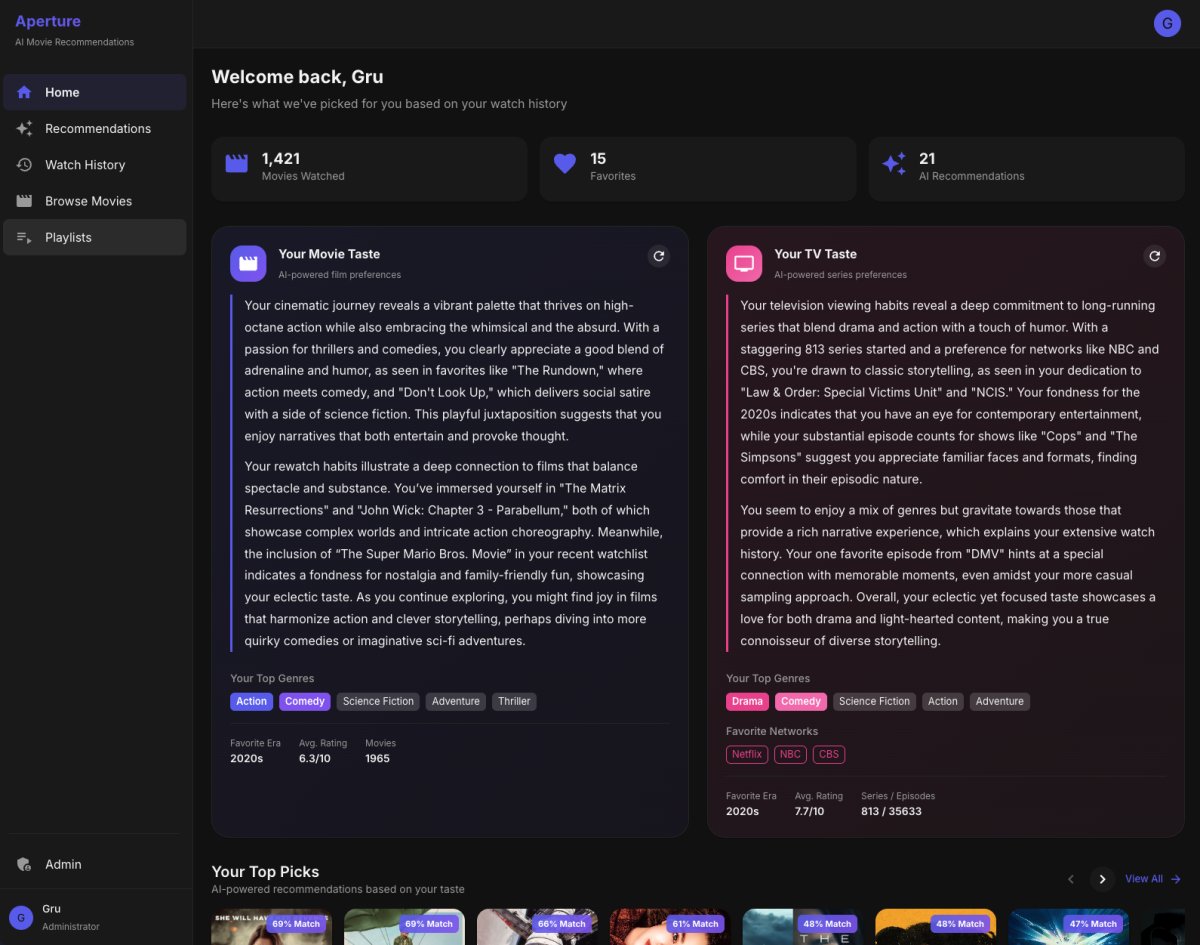
Task: Refresh the Your Movie Taste analysis
Action: click(x=658, y=256)
